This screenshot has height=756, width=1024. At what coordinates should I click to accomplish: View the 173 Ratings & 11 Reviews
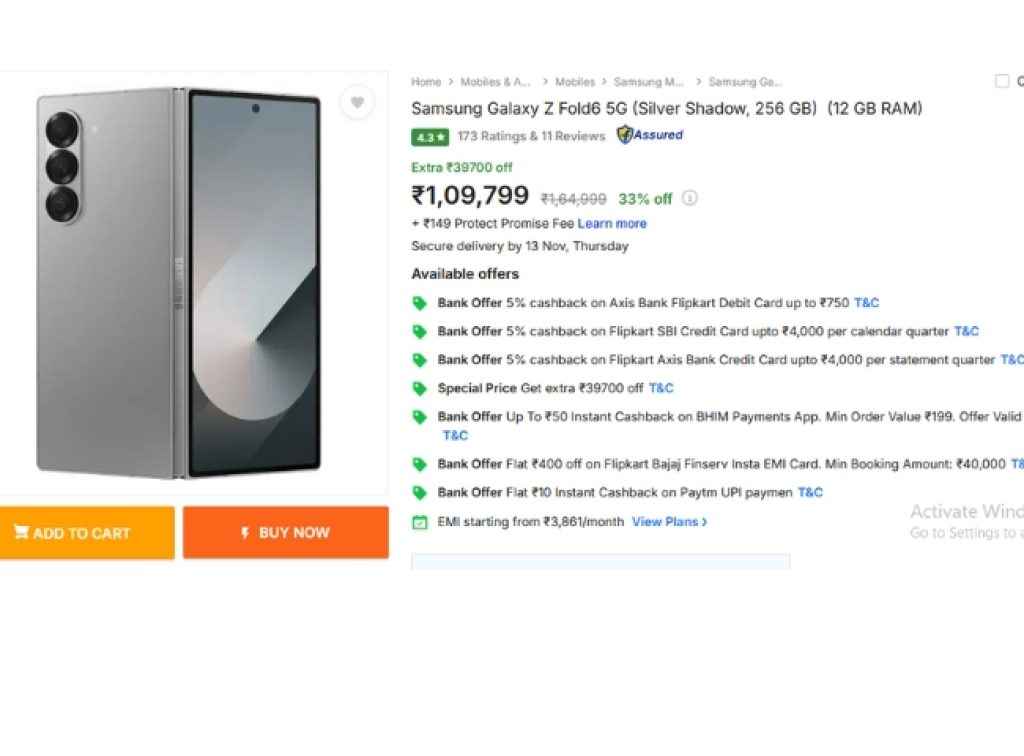531,136
